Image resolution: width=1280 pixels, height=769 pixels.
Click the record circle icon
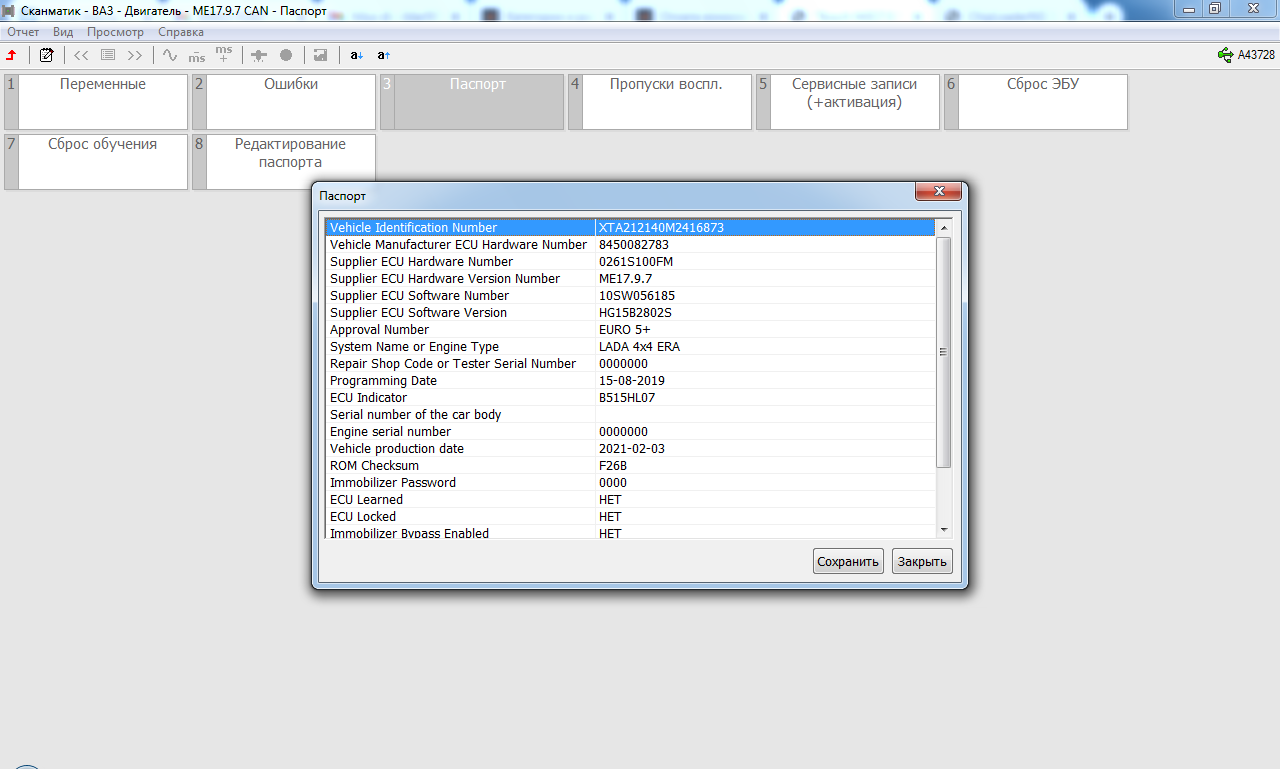click(286, 55)
